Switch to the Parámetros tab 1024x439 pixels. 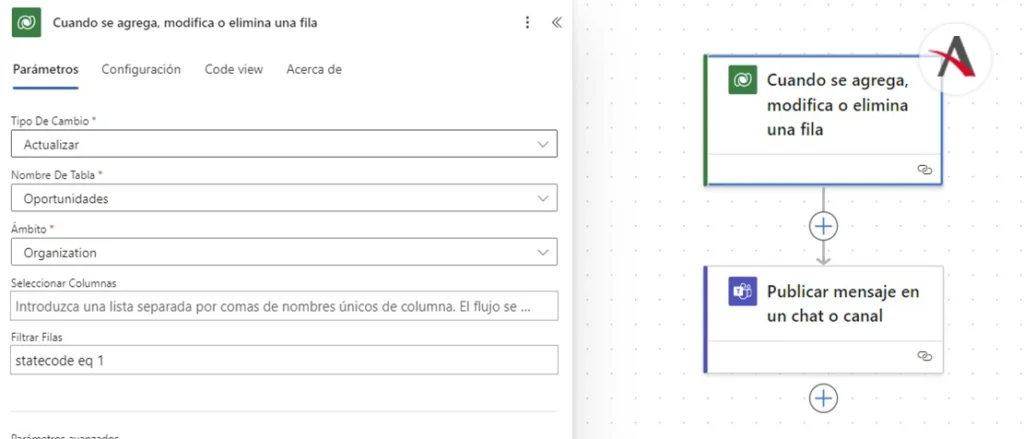point(45,69)
